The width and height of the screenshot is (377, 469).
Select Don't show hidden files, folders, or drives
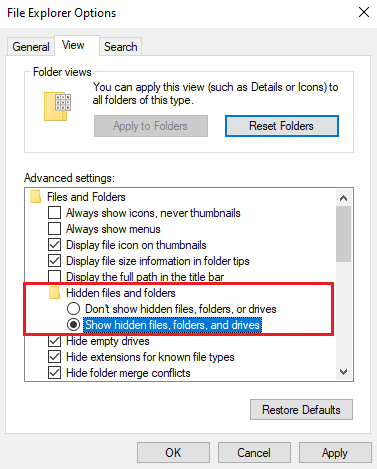point(73,309)
